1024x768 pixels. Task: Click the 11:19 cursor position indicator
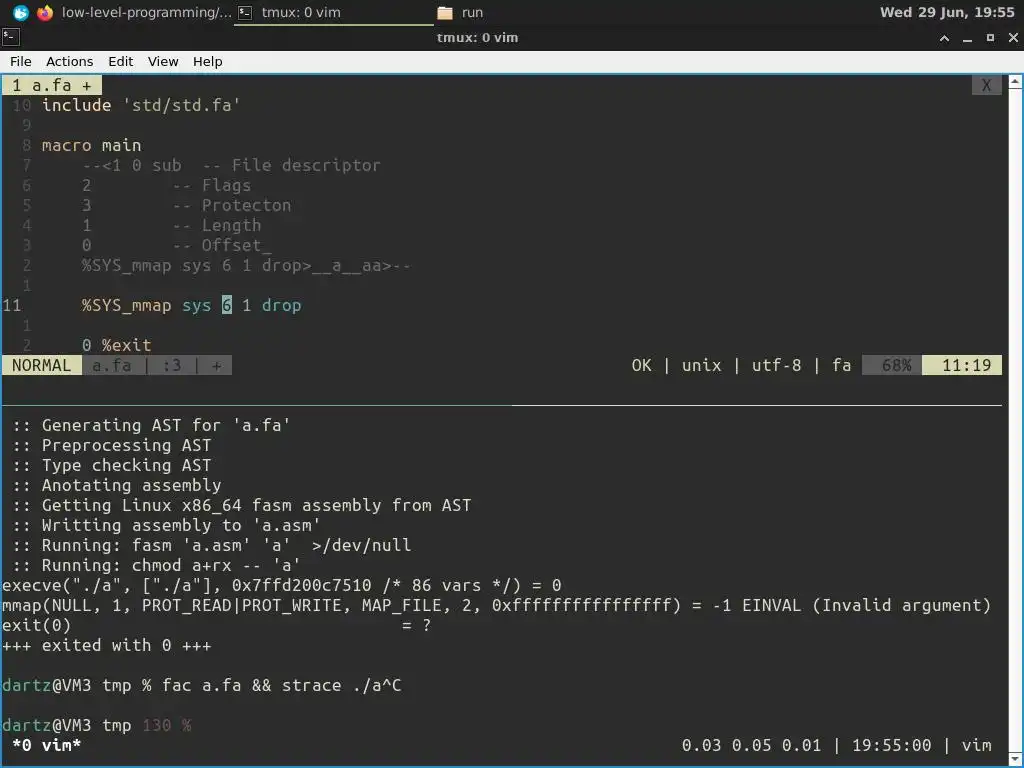[x=962, y=365]
